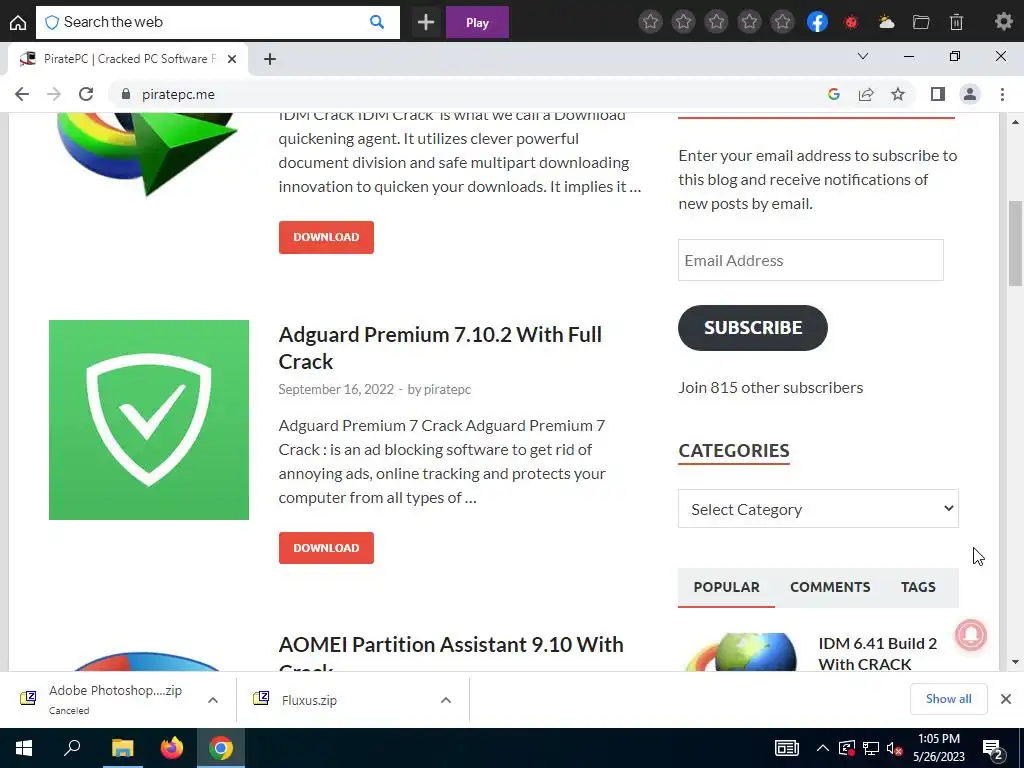
Task: Click the red notification bell bubble
Action: [x=970, y=635]
